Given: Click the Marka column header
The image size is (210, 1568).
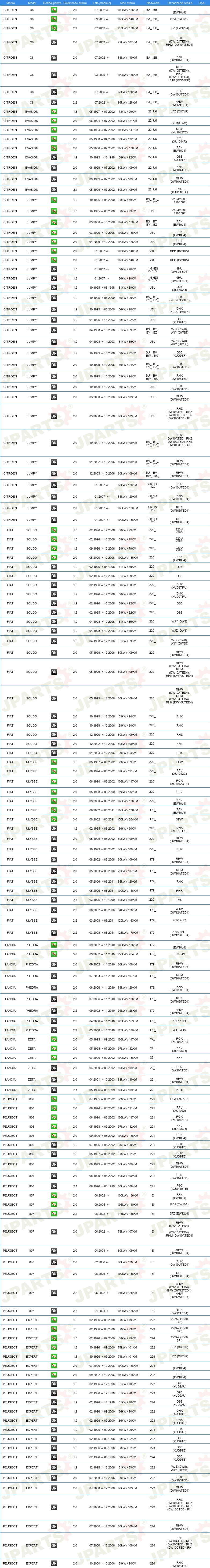Looking at the screenshot, I should 10,2.
